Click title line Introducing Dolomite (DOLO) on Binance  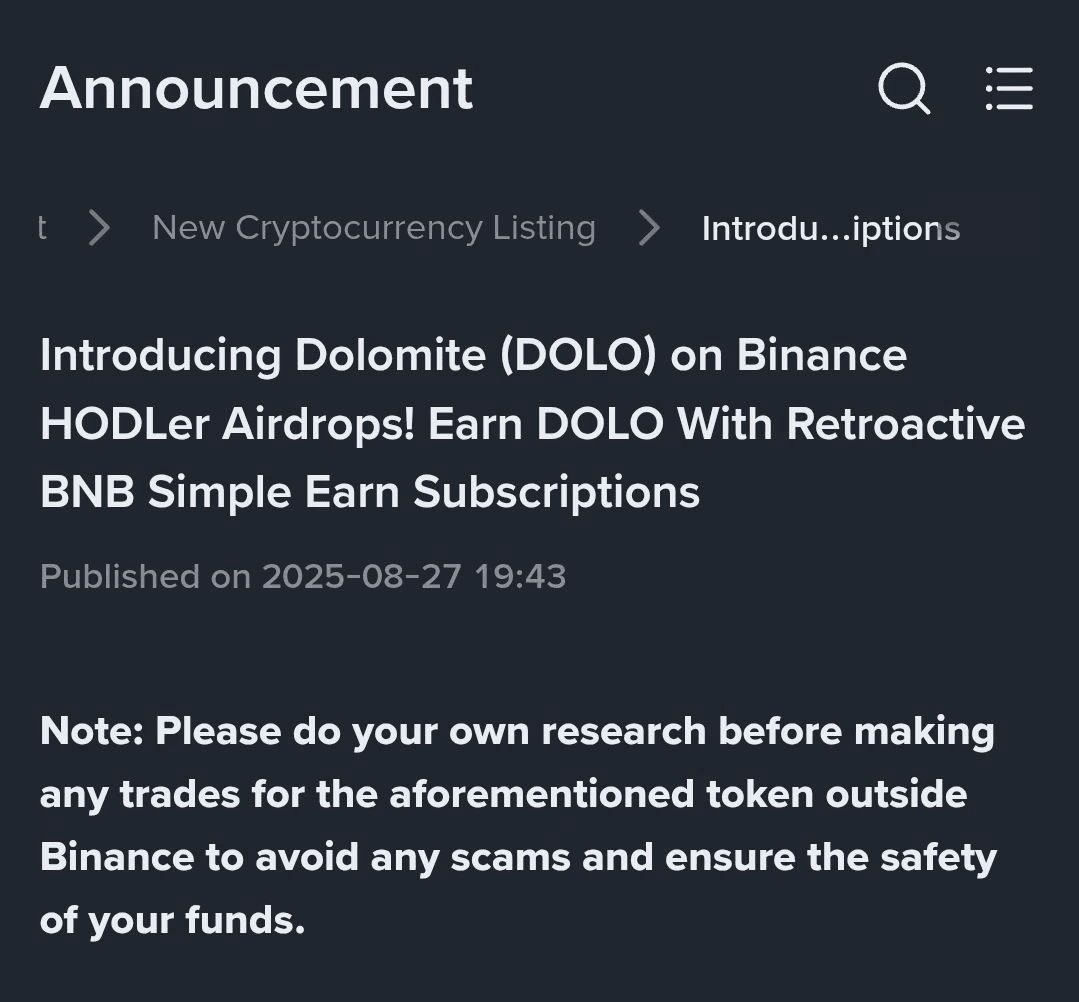point(473,355)
